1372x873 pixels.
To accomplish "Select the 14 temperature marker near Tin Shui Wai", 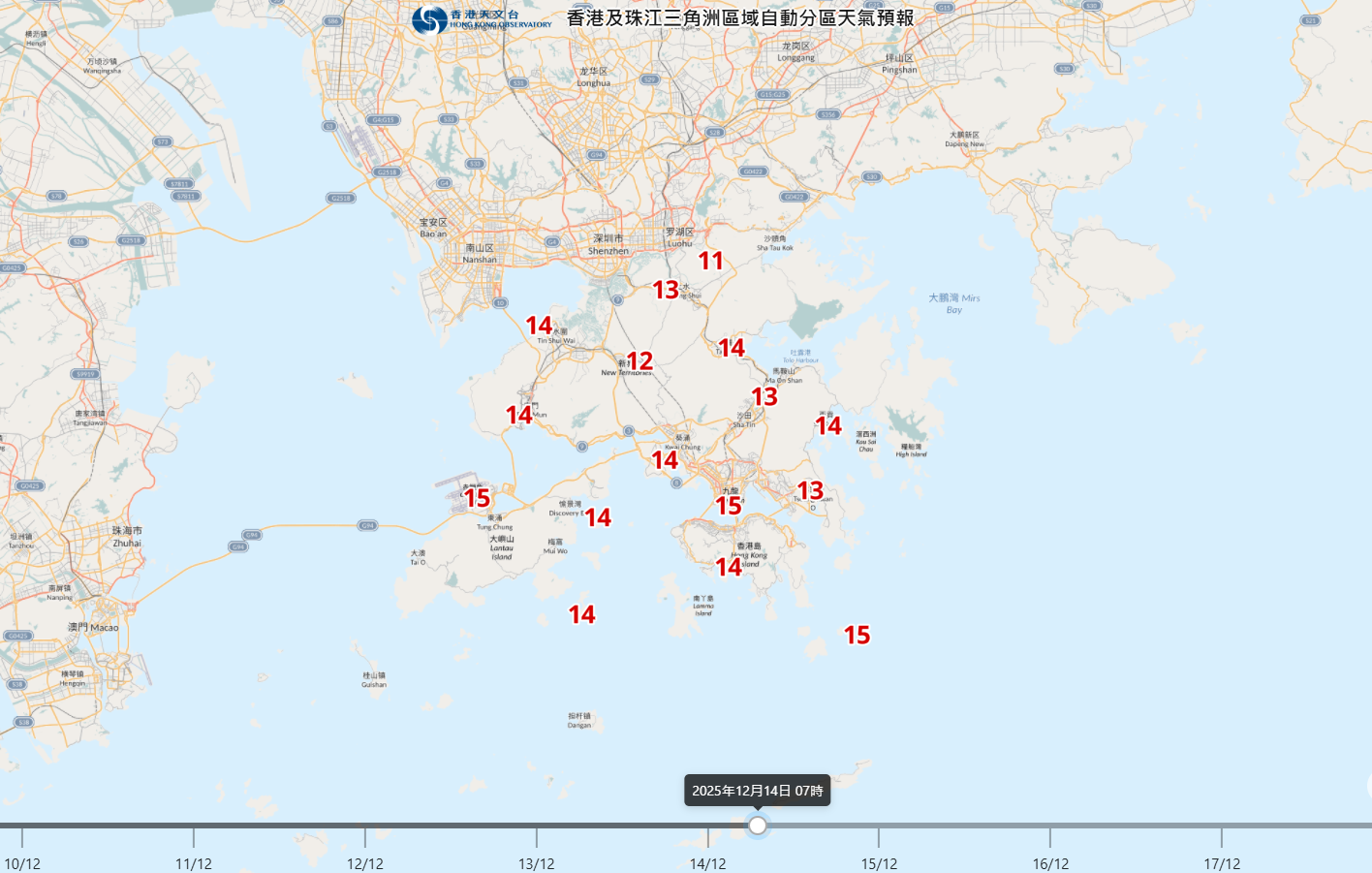I will coord(539,326).
